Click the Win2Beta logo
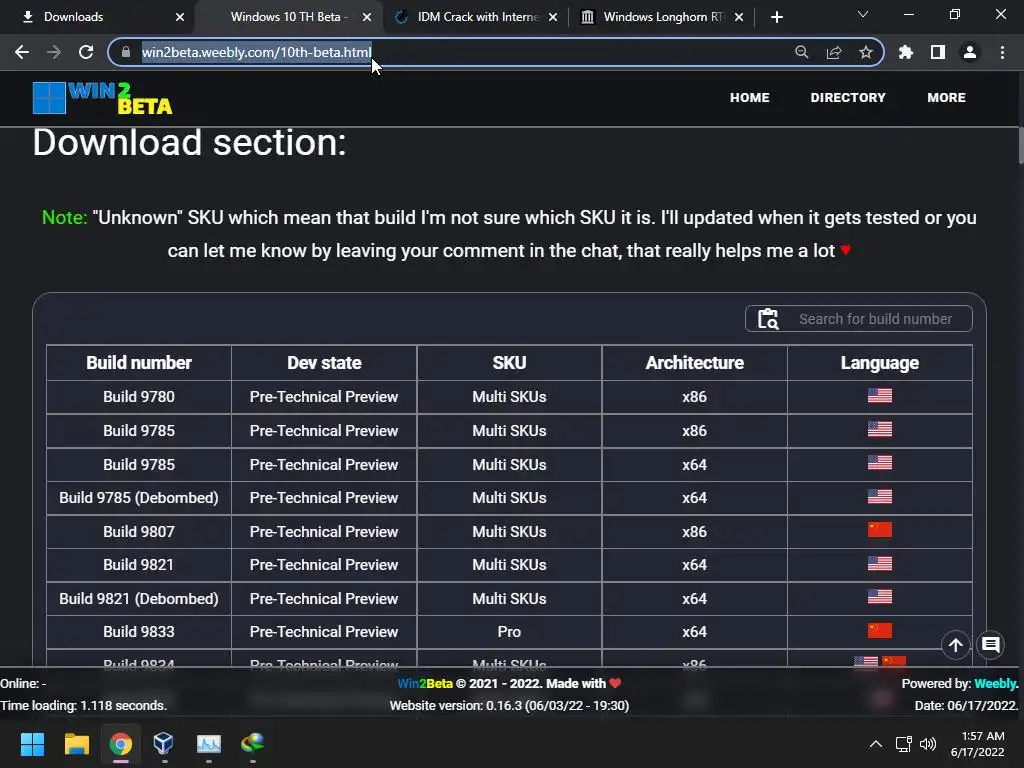 coord(103,98)
